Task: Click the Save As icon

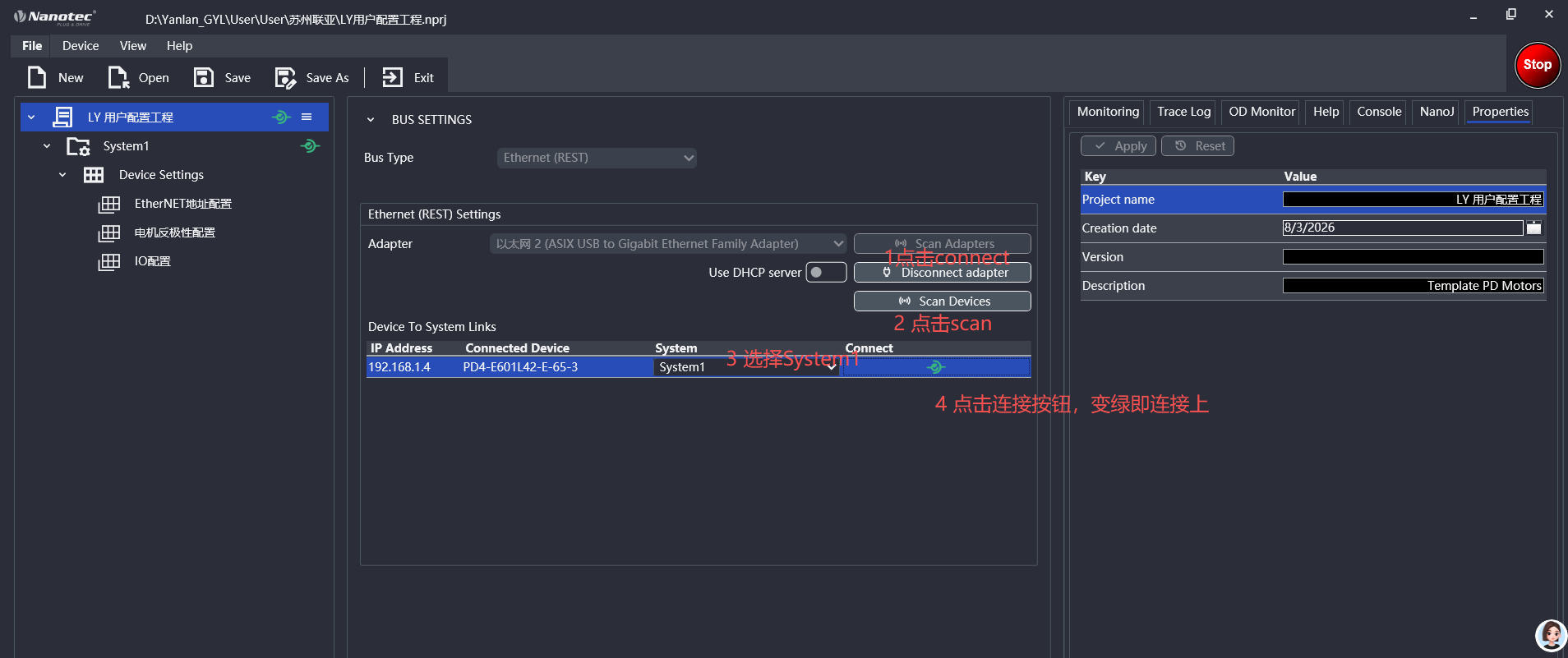Action: [285, 77]
